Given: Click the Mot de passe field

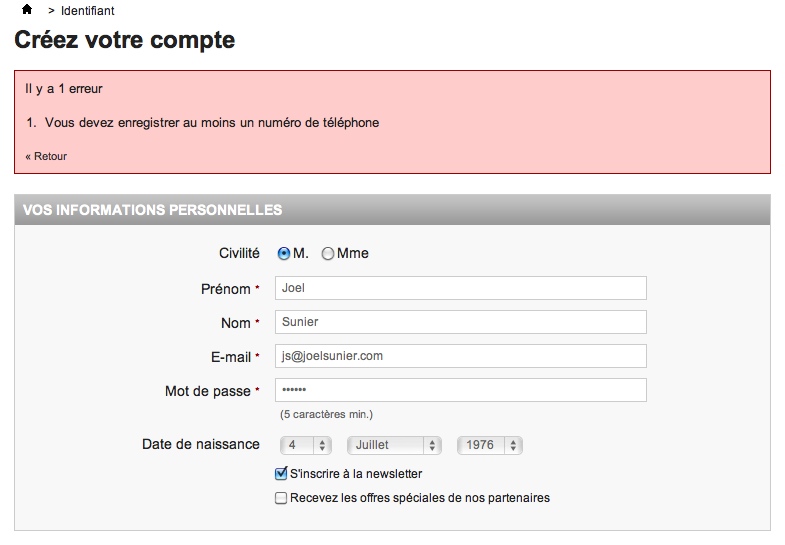Looking at the screenshot, I should pyautogui.click(x=461, y=390).
